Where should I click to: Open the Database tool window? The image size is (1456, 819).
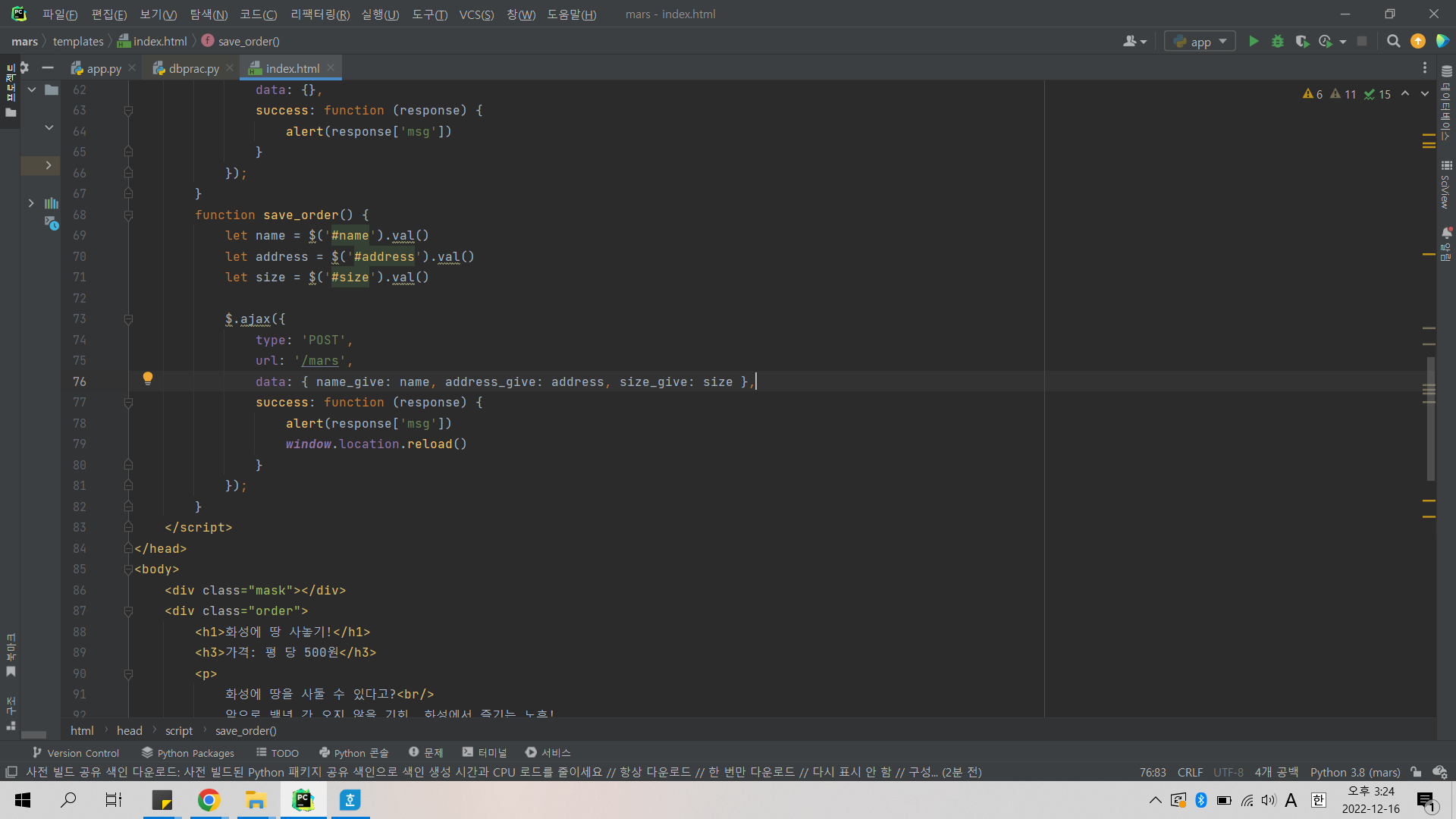(1446, 102)
